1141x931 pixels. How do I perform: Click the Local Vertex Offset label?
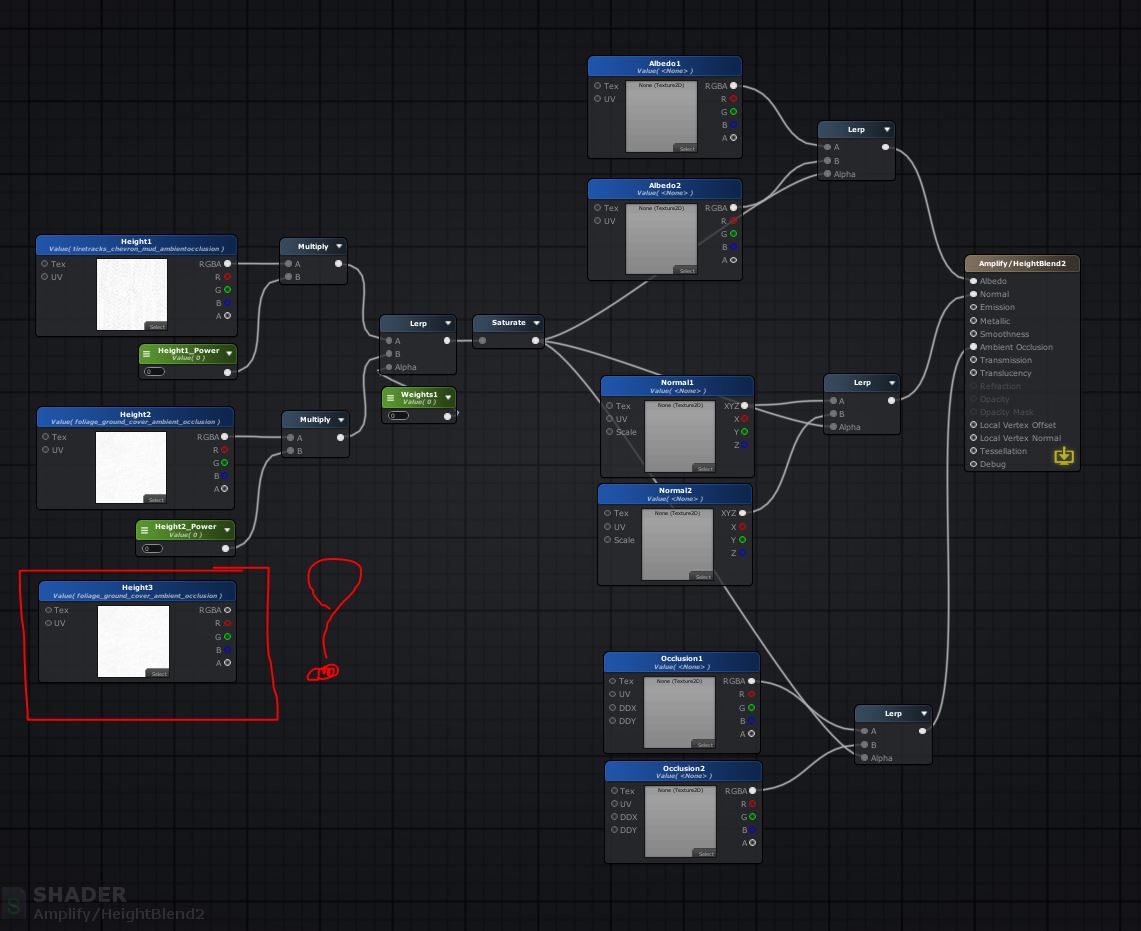click(x=1017, y=425)
